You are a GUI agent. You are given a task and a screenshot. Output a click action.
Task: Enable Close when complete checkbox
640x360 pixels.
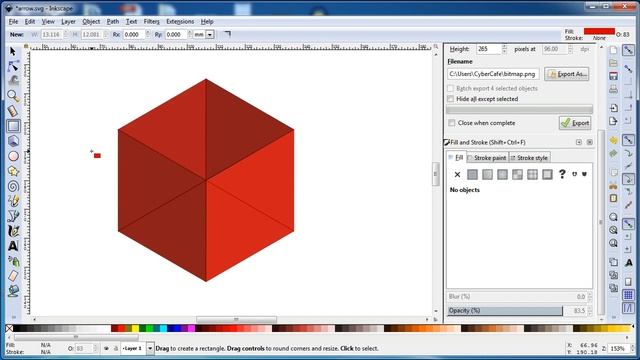[x=451, y=123]
